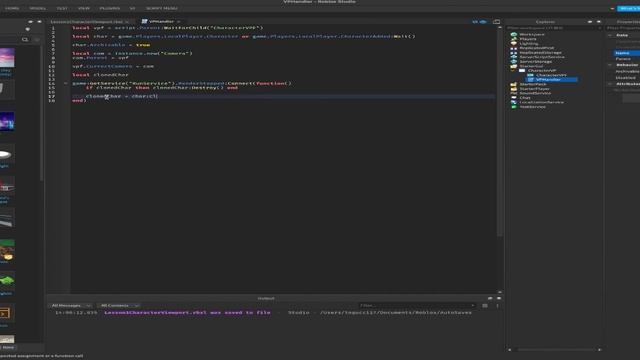Image resolution: width=640 pixels, height=360 pixels.
Task: Select the Name property row
Action: tap(627, 53)
